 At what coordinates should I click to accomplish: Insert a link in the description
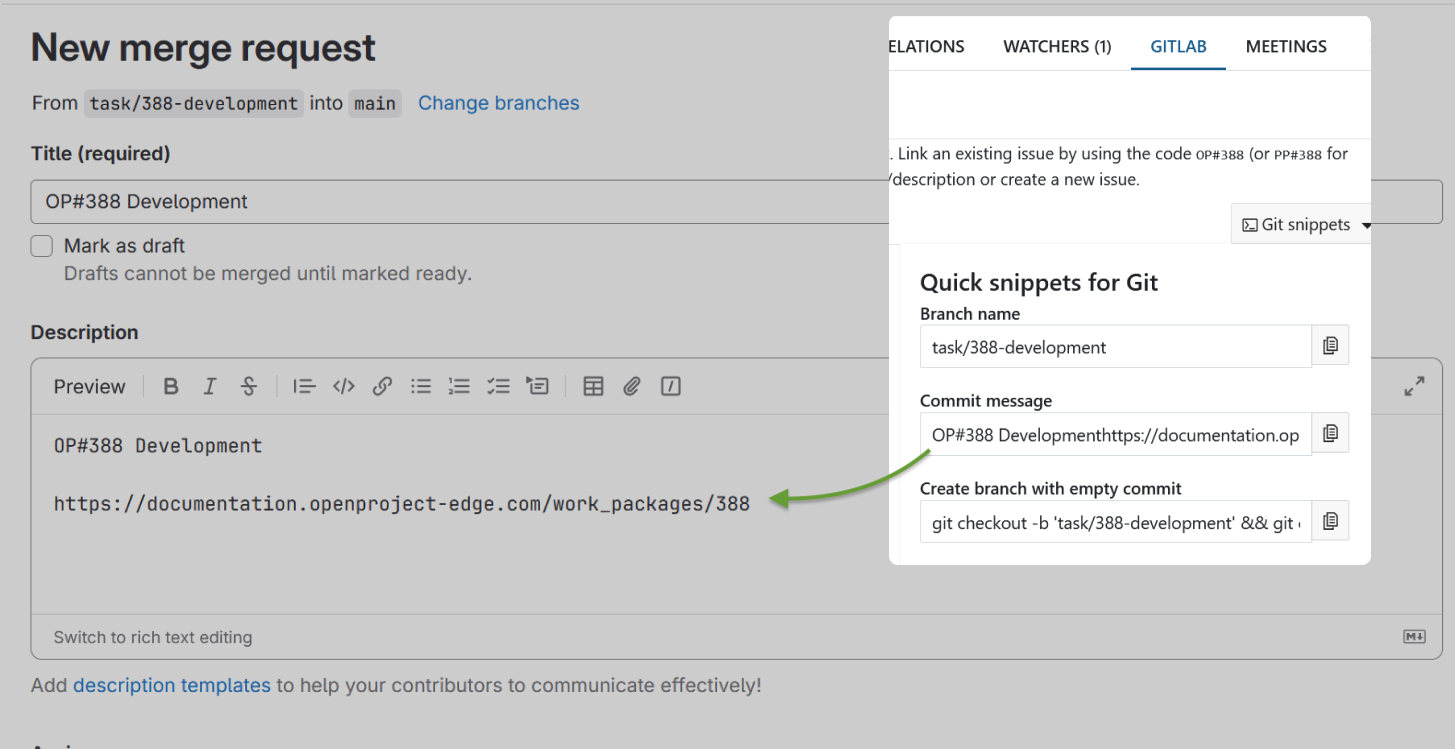pos(382,387)
